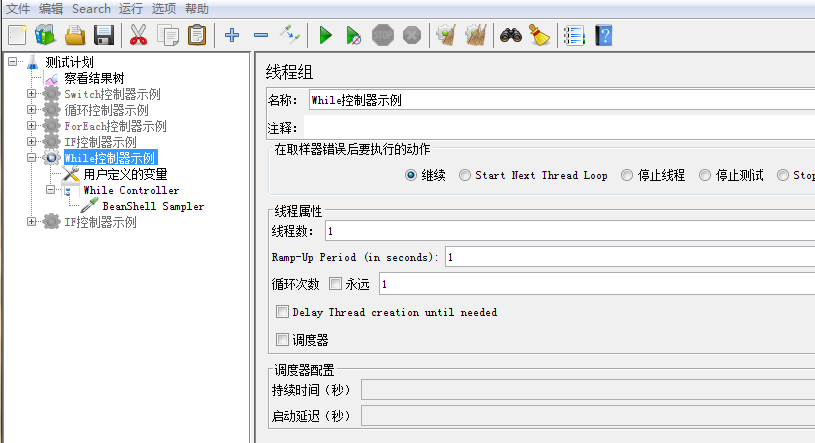Expand the first IF控制器示例 node

pos(32,141)
